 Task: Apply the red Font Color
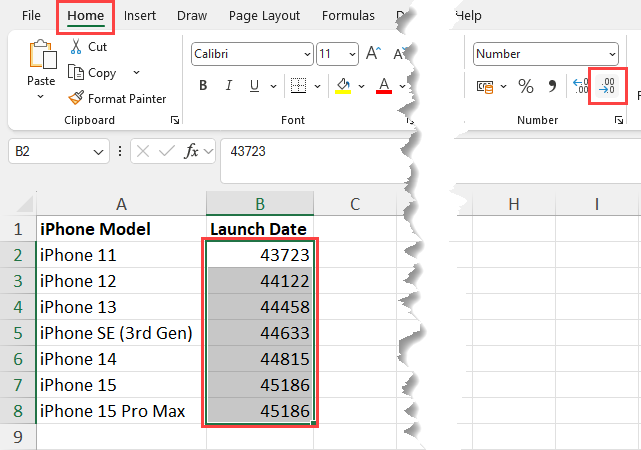tap(383, 85)
